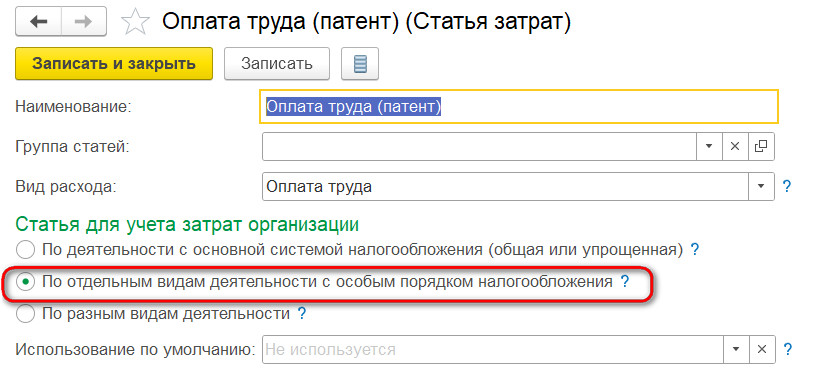This screenshot has height=376, width=830.
Task: Go back with the left arrow button
Action: [x=39, y=22]
